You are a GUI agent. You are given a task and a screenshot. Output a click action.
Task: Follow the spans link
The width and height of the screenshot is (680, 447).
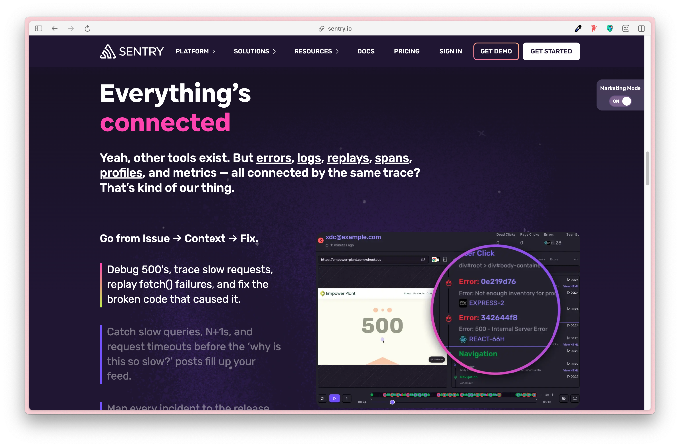(x=392, y=158)
